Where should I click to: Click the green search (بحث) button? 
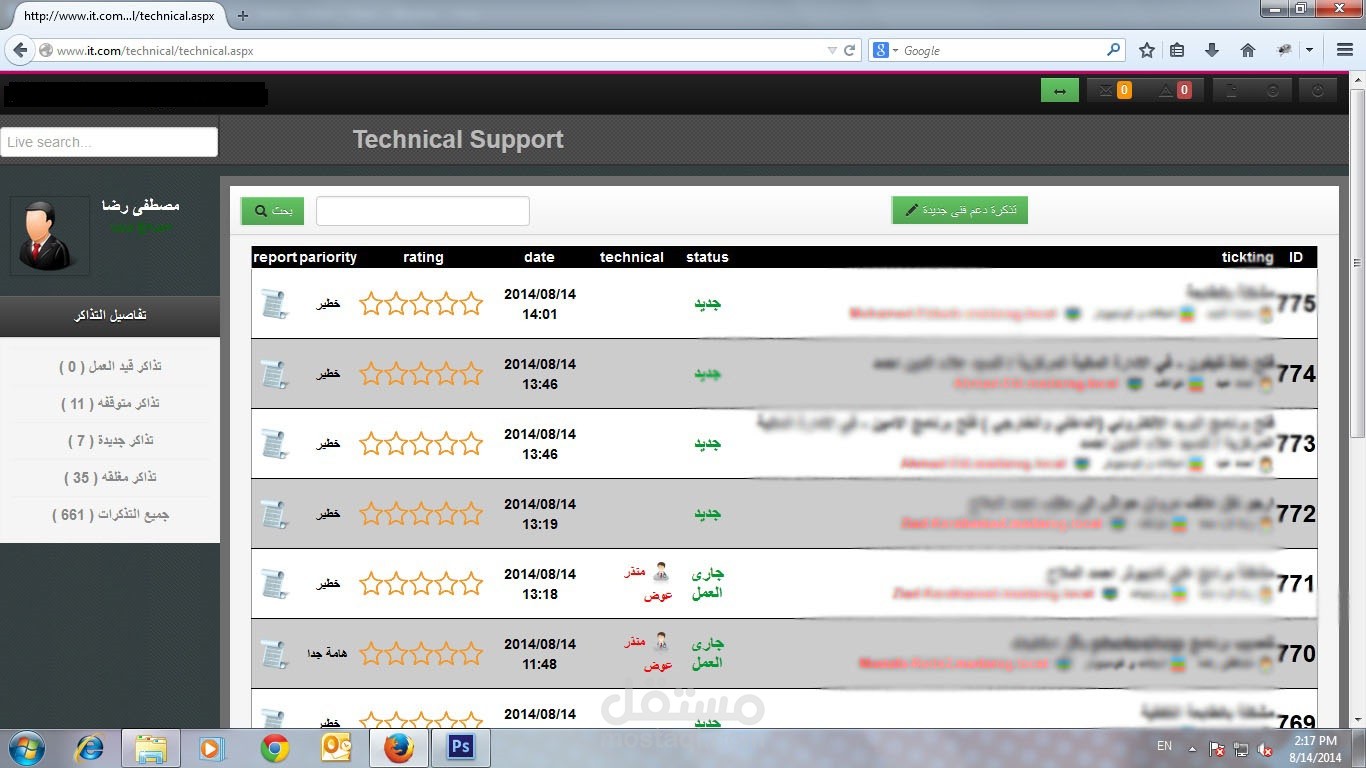272,211
